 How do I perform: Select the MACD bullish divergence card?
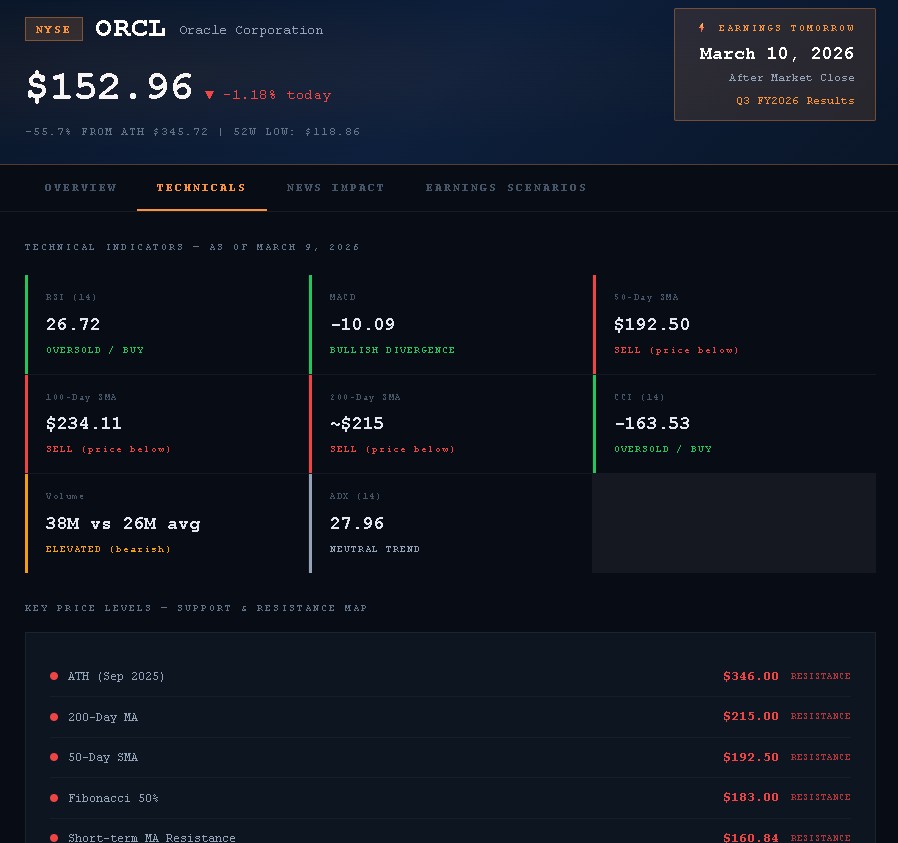click(451, 324)
